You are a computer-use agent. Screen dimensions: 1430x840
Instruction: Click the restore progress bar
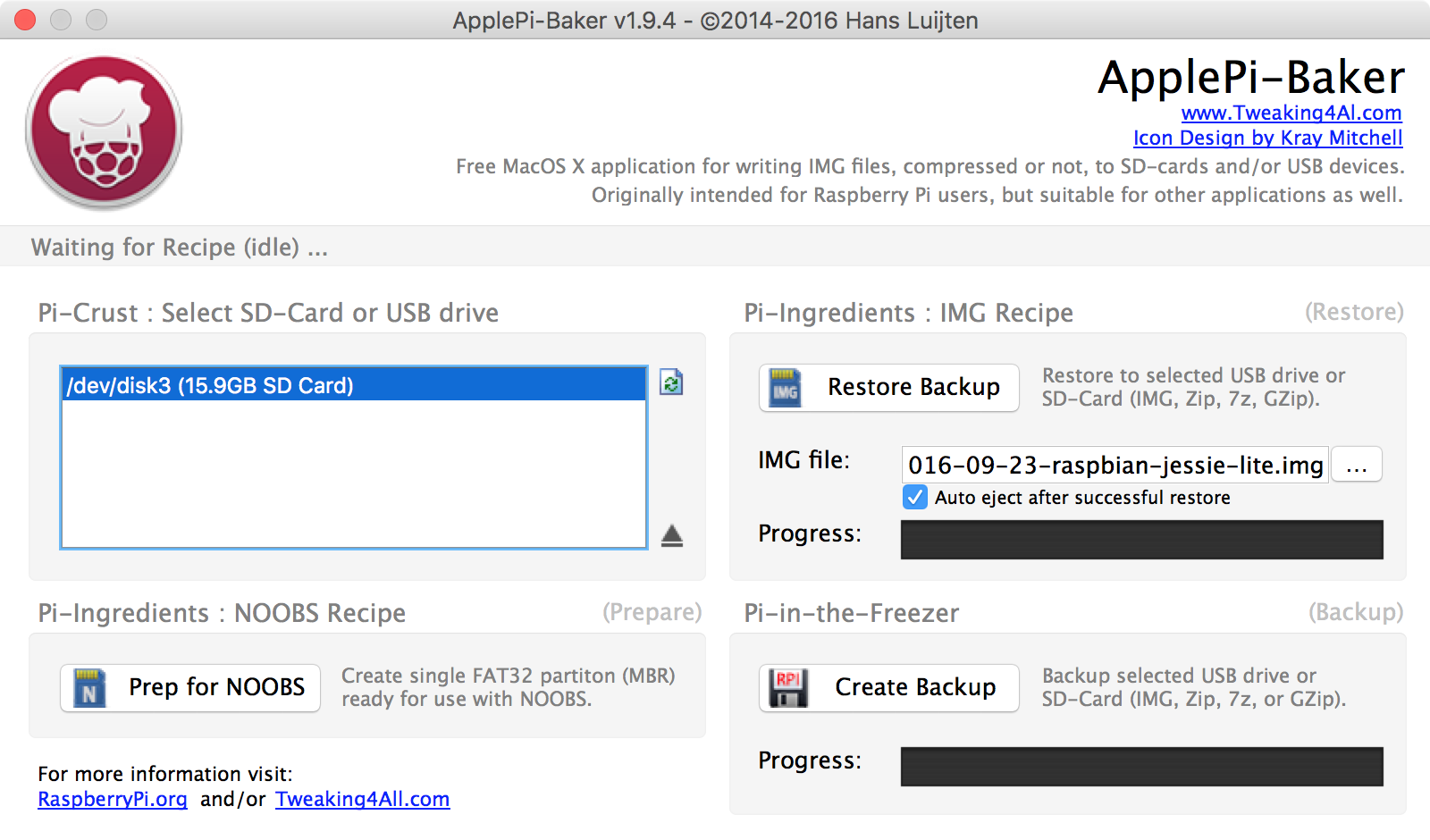coord(1142,540)
